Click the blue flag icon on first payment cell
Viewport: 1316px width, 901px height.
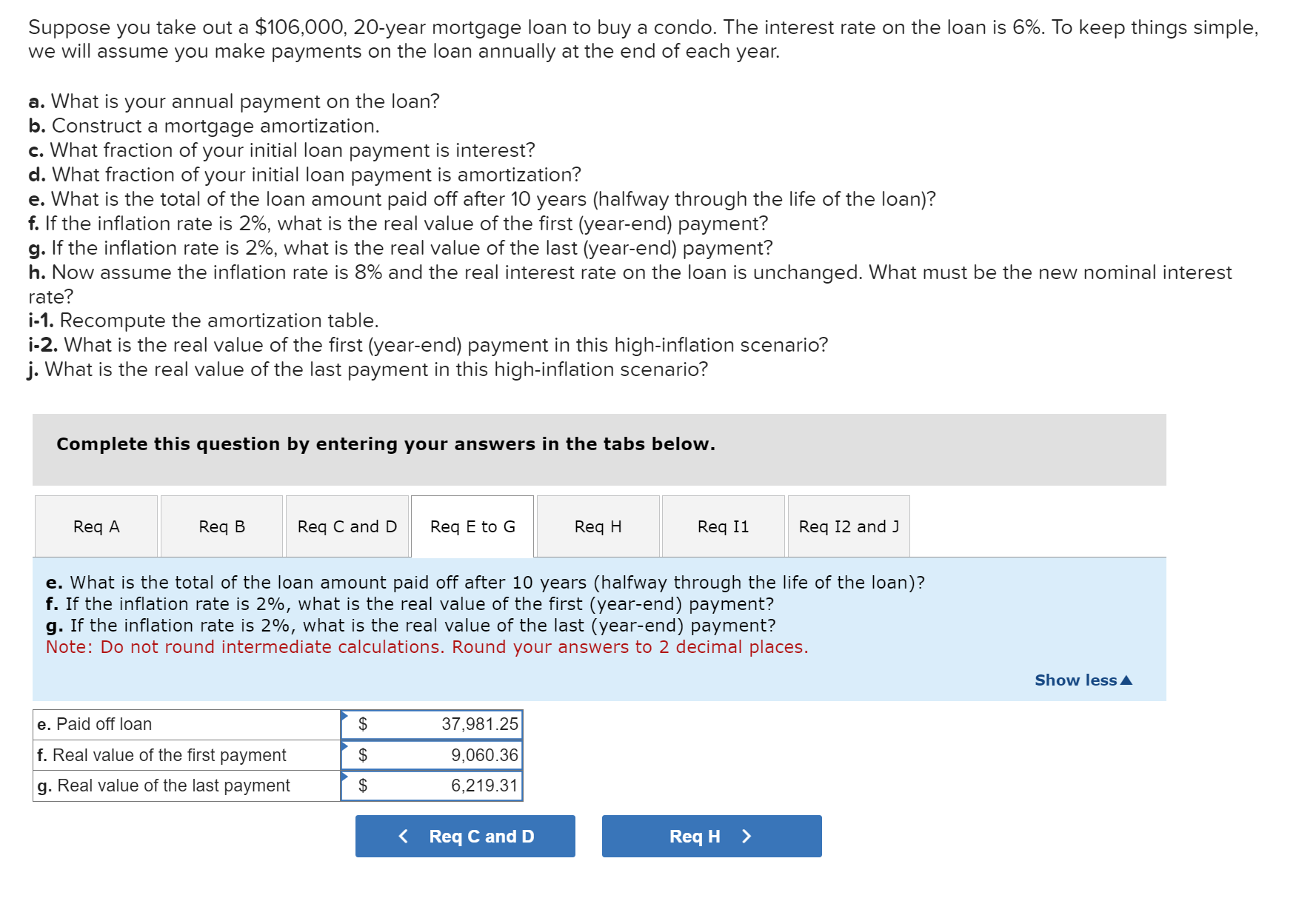[345, 748]
